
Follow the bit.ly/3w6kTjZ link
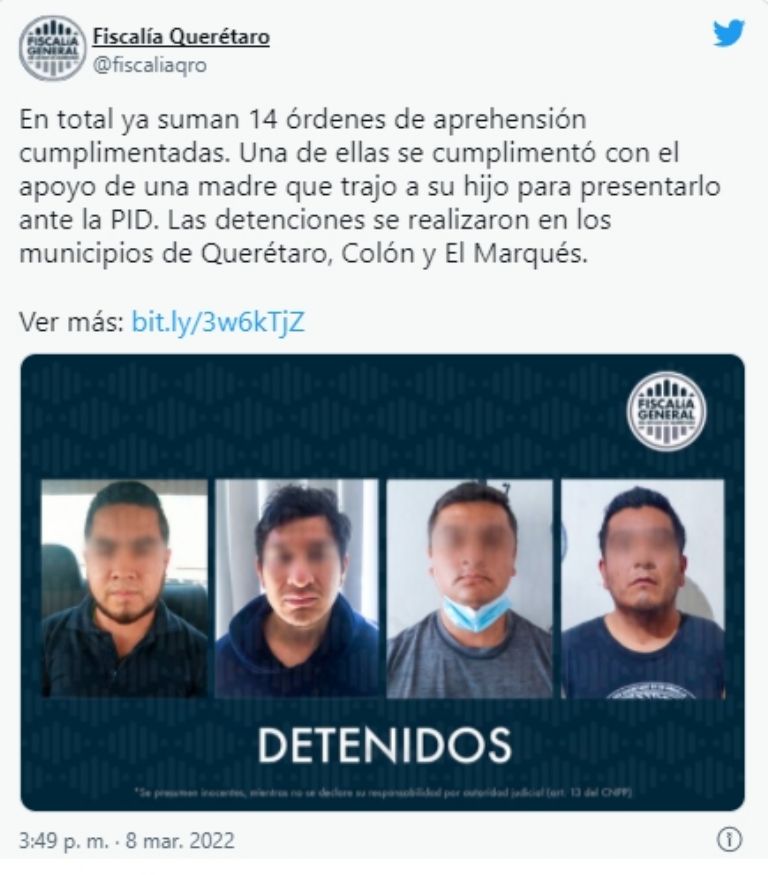coord(218,322)
